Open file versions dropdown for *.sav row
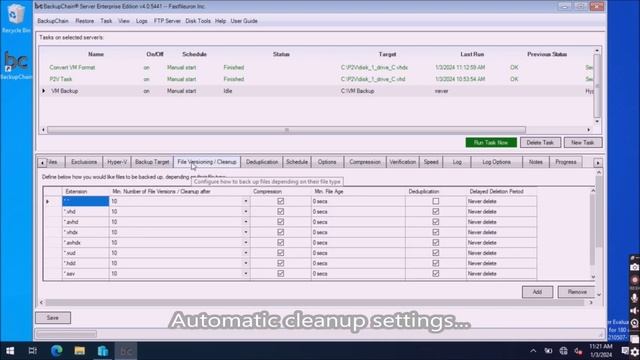The image size is (640, 360). pos(246,273)
